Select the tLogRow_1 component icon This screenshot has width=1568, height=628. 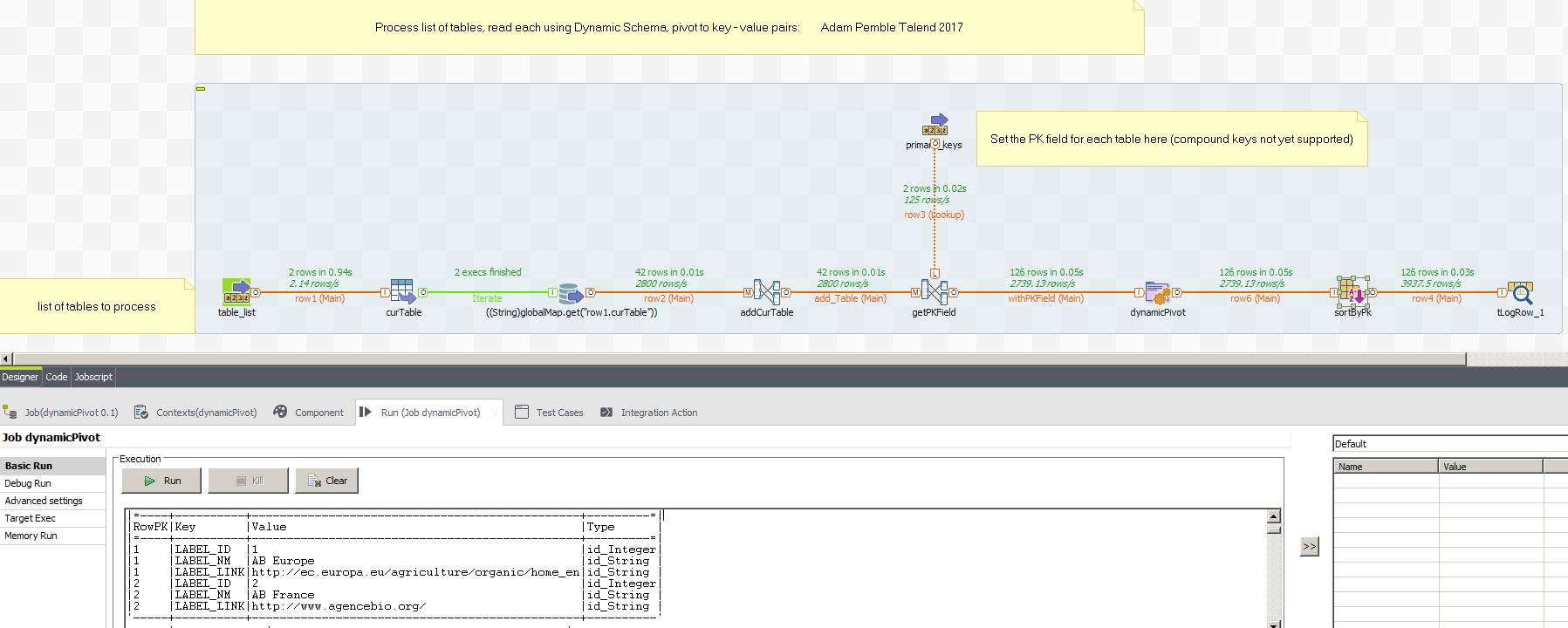pyautogui.click(x=1521, y=292)
